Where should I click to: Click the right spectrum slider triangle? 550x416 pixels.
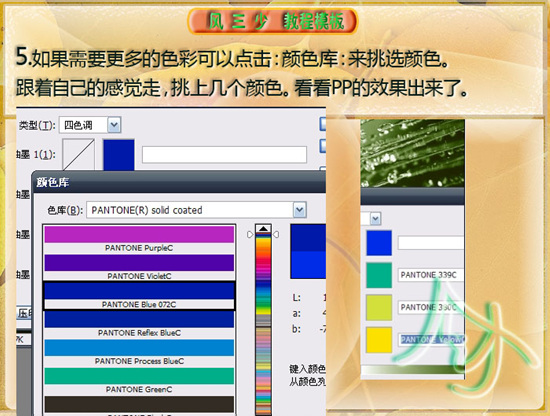276,234
